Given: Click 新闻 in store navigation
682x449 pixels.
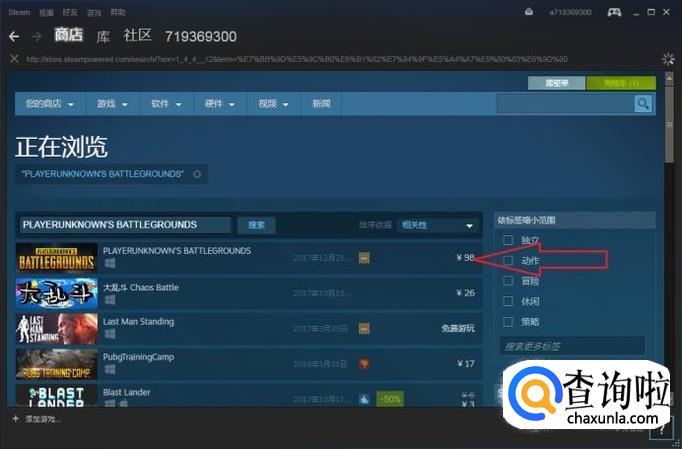Looking at the screenshot, I should [321, 104].
